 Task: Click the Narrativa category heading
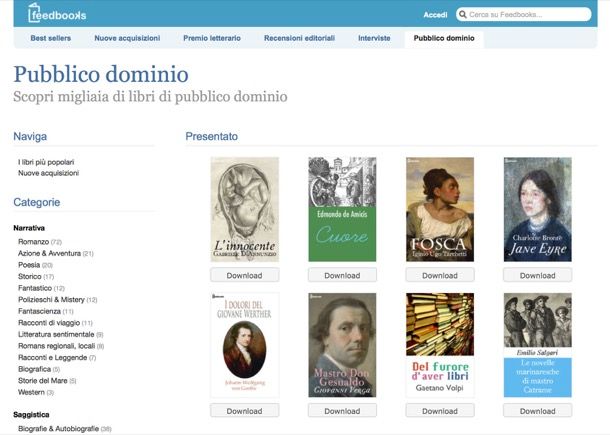[29, 228]
